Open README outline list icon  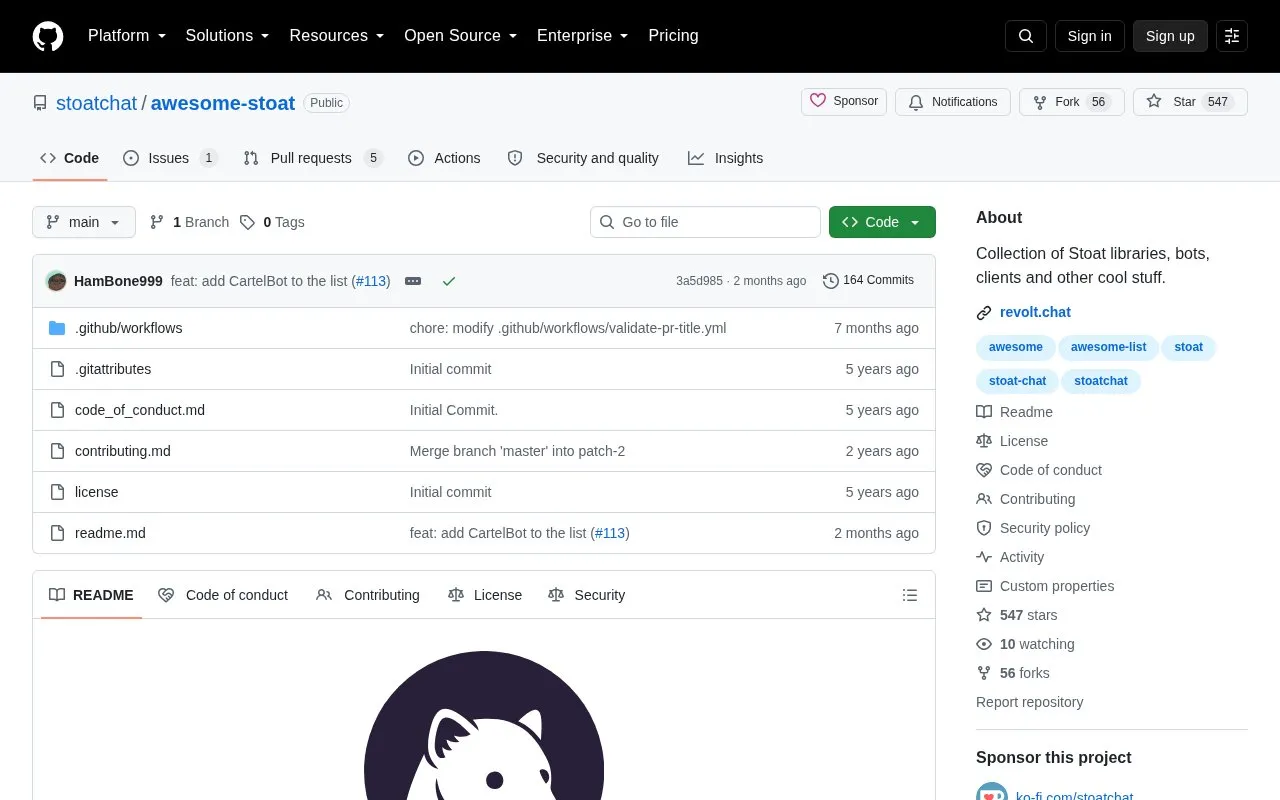point(910,595)
